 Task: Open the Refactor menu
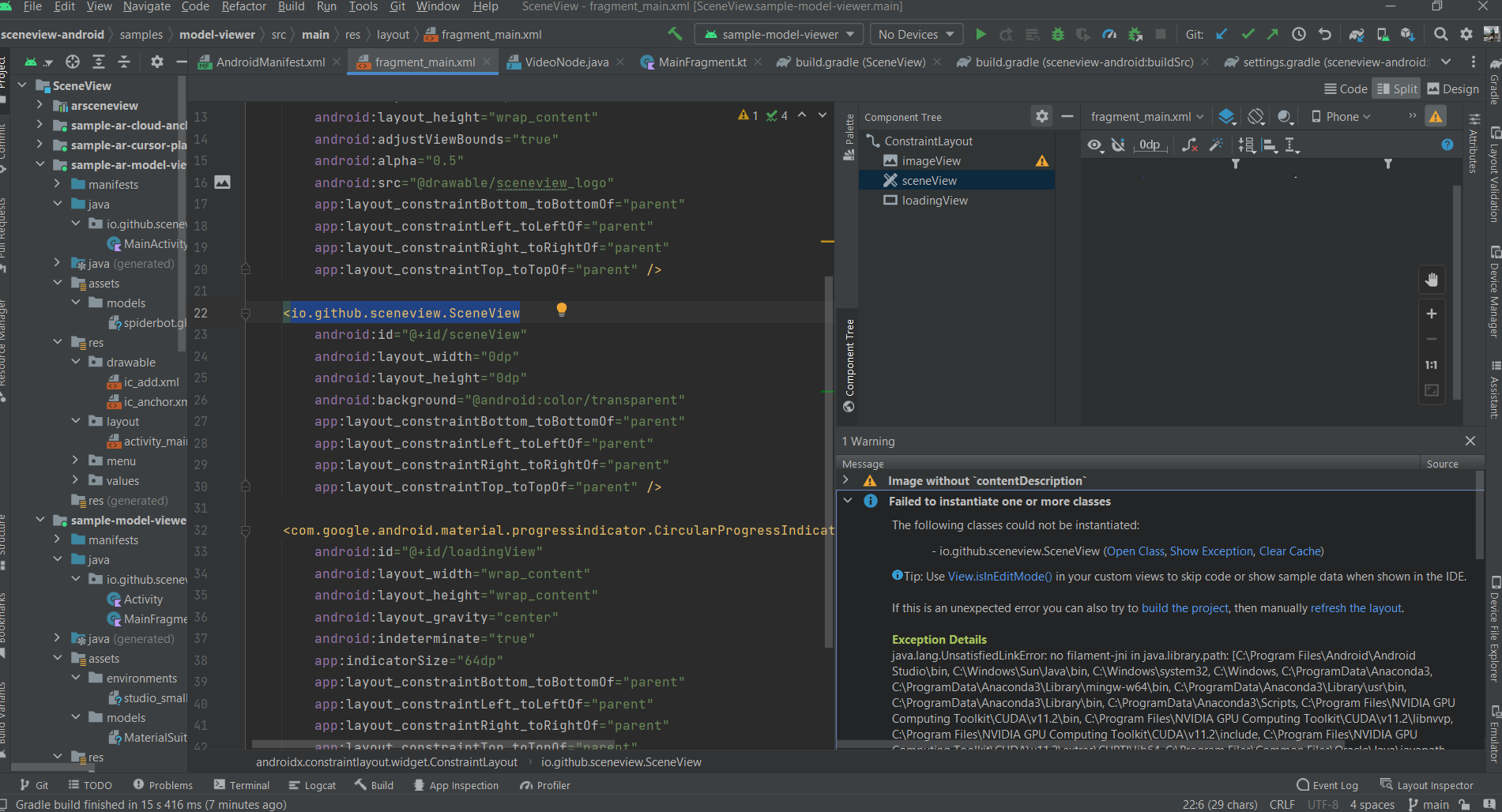pos(243,6)
